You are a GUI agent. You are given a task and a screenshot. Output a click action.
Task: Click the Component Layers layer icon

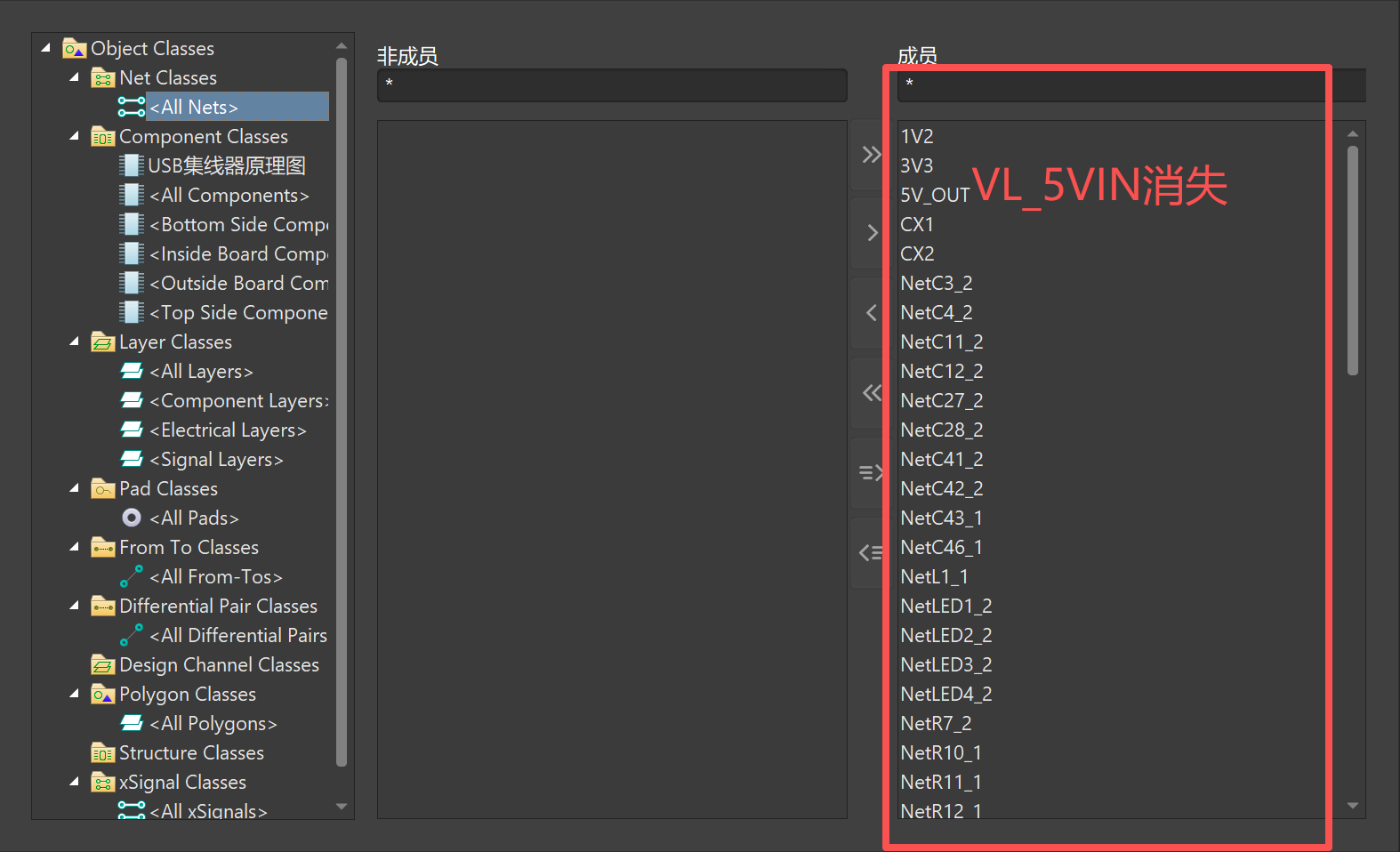coord(132,400)
